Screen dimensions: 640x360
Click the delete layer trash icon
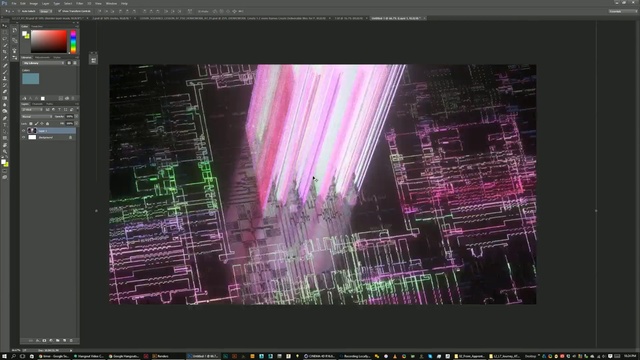tap(71, 340)
